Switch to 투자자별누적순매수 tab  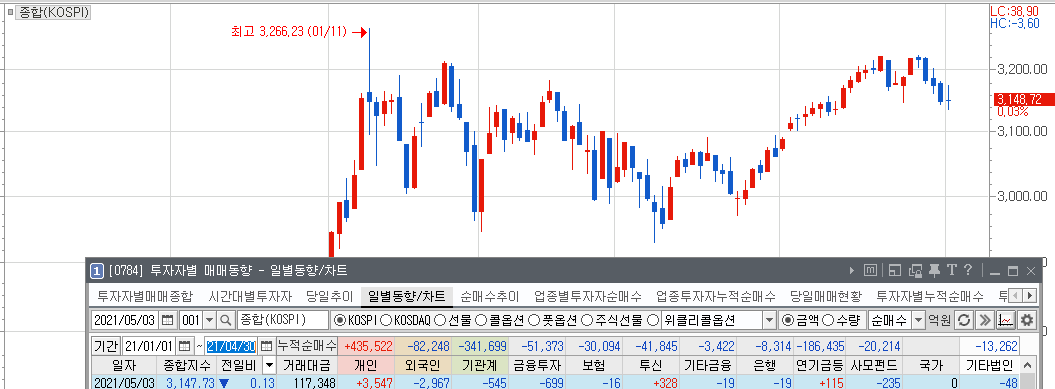[930, 296]
